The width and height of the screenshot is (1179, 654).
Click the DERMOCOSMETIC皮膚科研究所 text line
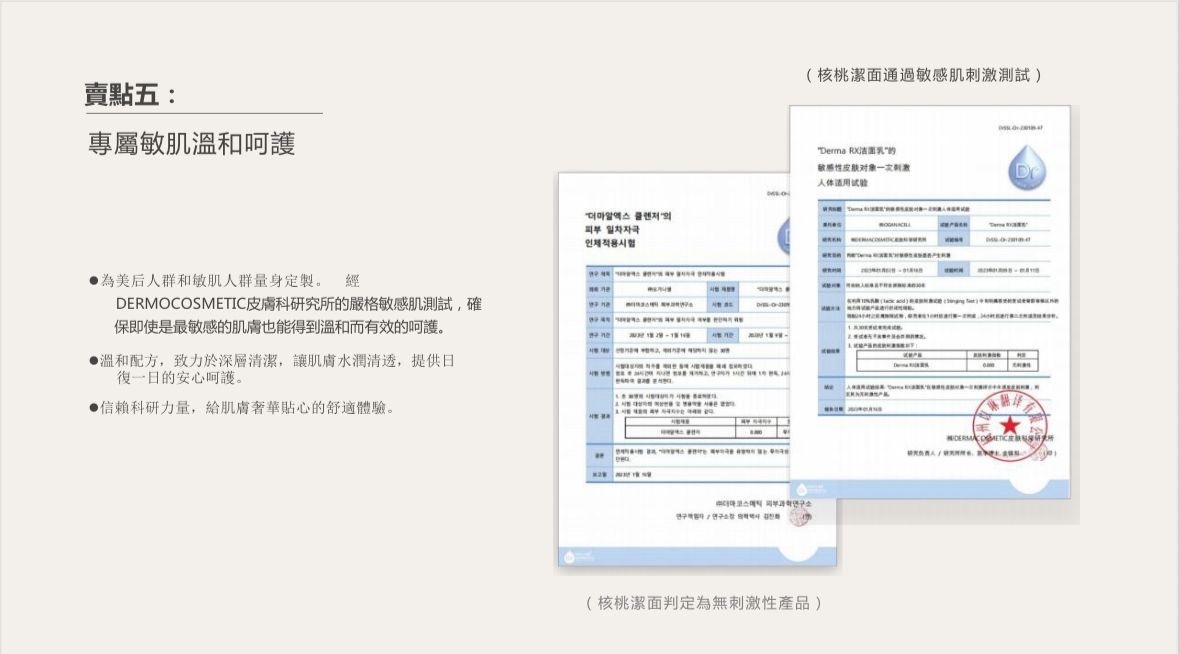298,304
